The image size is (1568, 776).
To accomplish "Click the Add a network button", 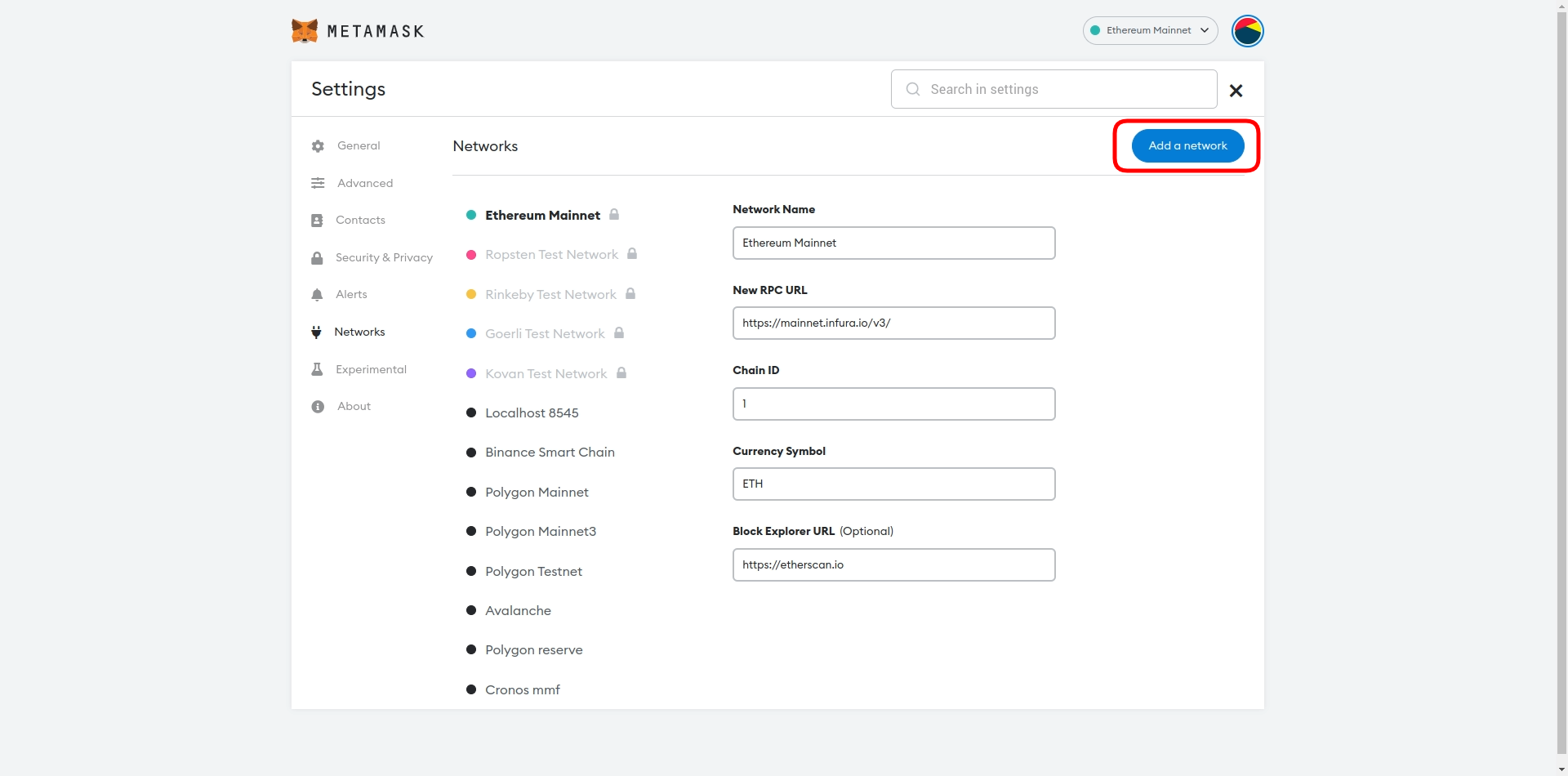I will [x=1187, y=145].
